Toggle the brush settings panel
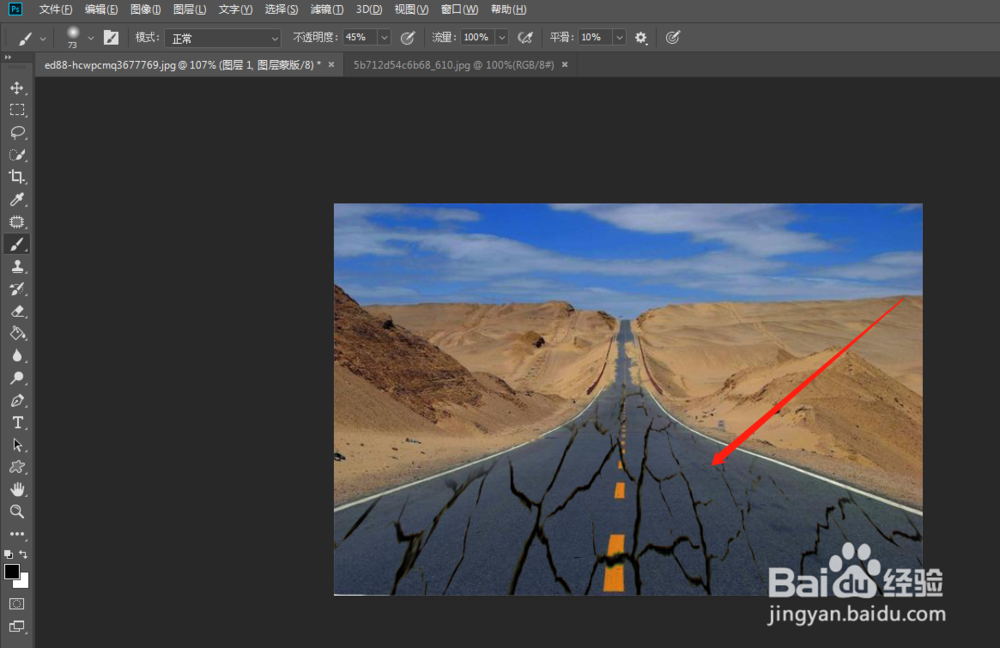The height and width of the screenshot is (648, 1000). [x=111, y=38]
